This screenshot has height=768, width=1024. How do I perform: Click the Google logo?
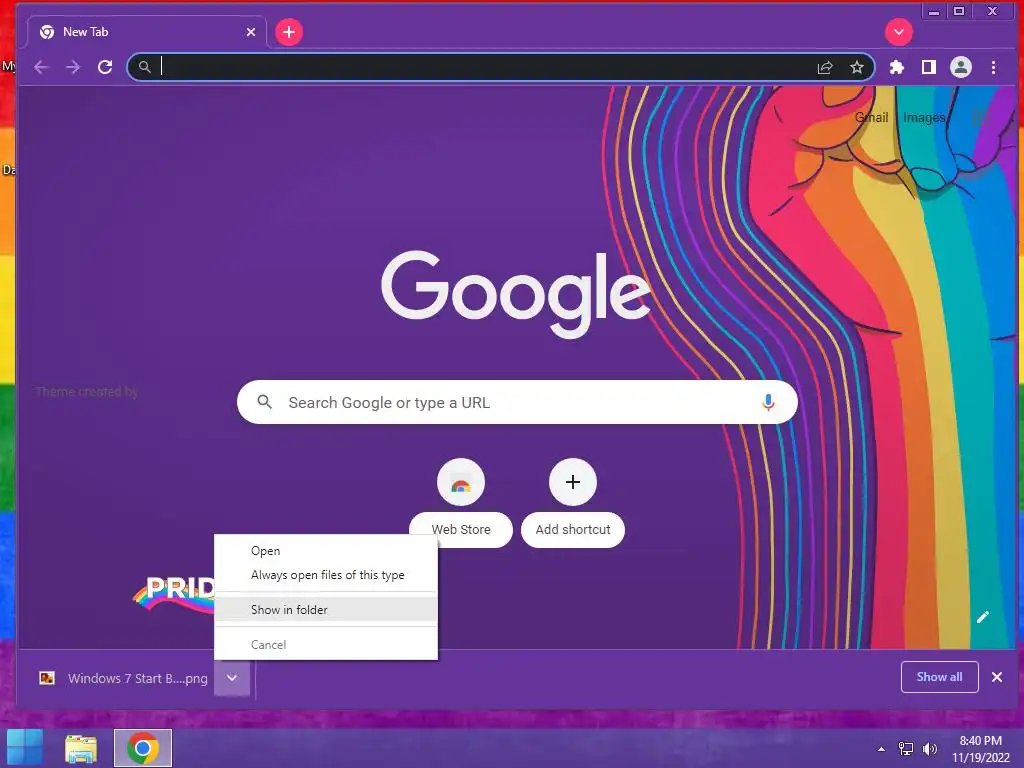pos(515,293)
